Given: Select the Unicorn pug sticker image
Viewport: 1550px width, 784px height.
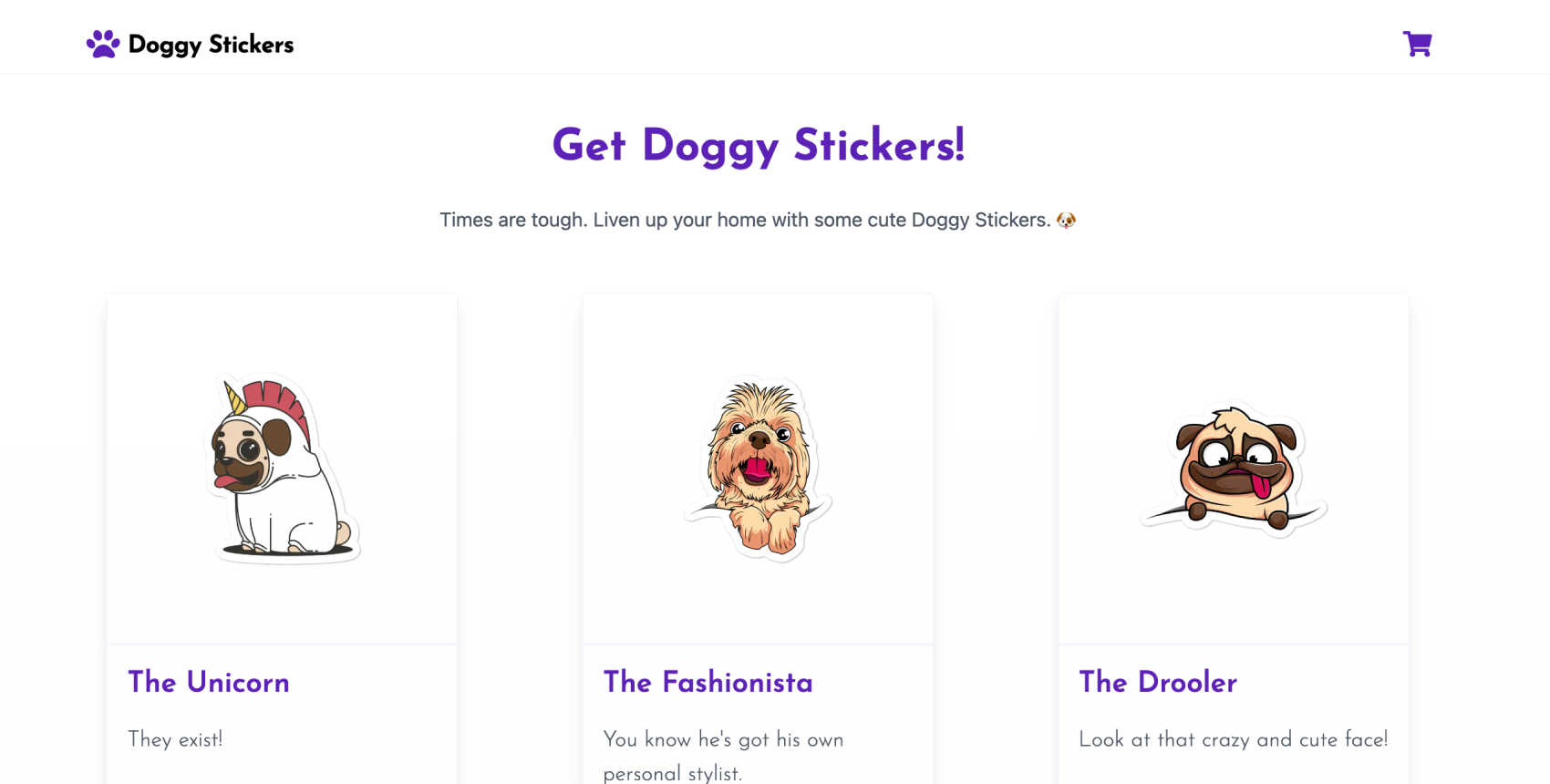Looking at the screenshot, I should click(282, 469).
